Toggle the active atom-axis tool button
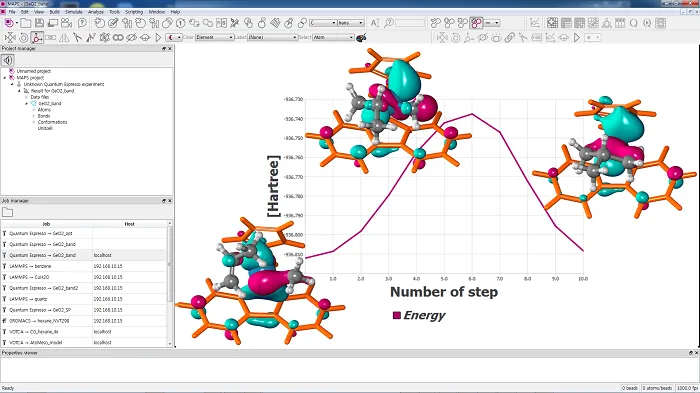The height and width of the screenshot is (393, 700). point(37,38)
